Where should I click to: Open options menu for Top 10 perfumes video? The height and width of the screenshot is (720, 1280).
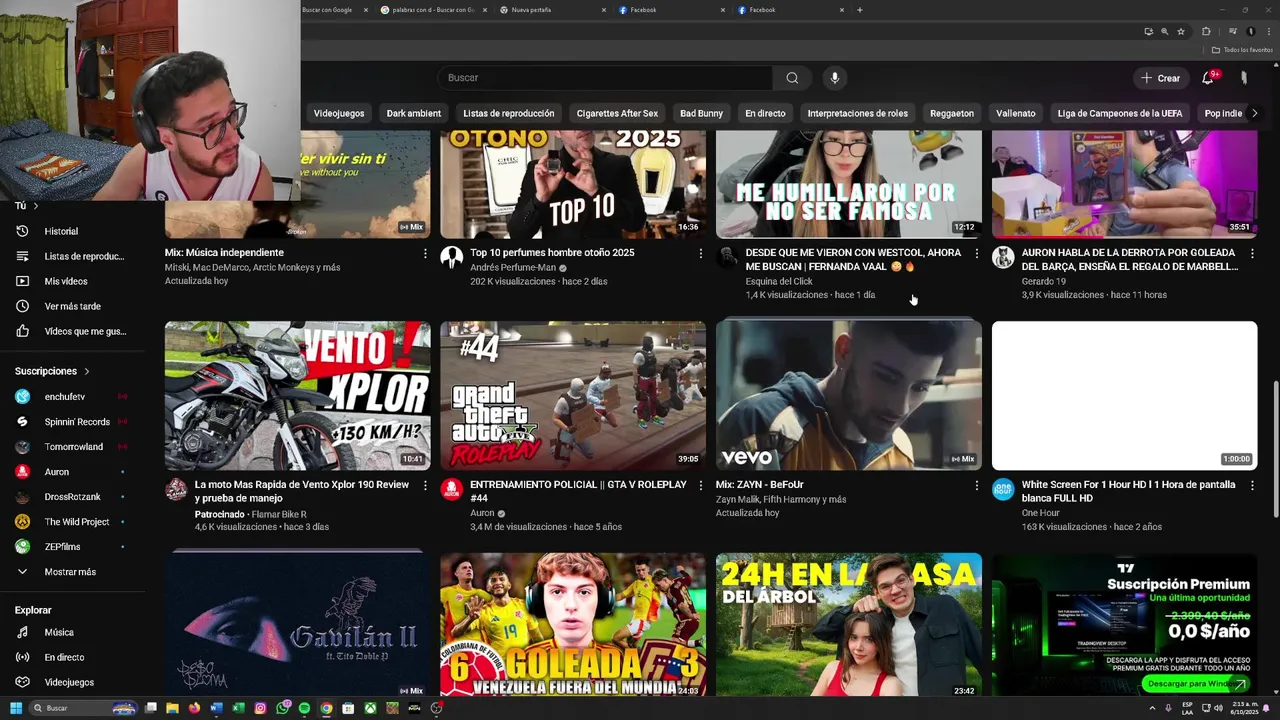[700, 254]
